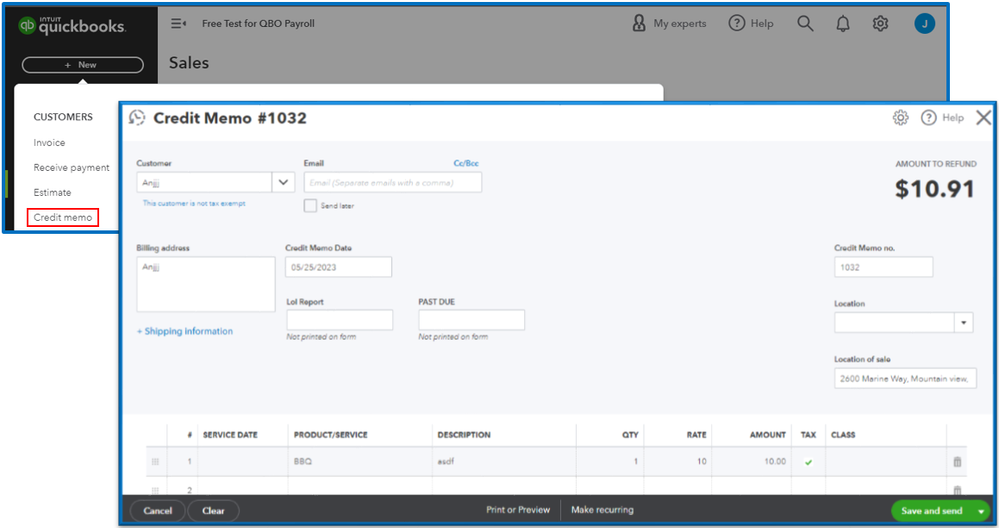Image resolution: width=999 pixels, height=528 pixels.
Task: Open recent transactions clock icon beside Credit Memo
Action: tap(137, 118)
